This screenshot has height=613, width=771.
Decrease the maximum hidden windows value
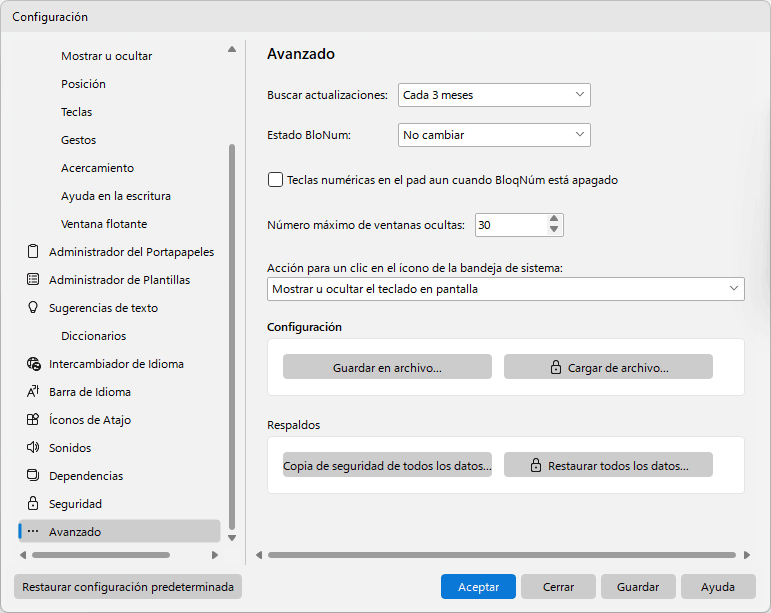point(554,230)
